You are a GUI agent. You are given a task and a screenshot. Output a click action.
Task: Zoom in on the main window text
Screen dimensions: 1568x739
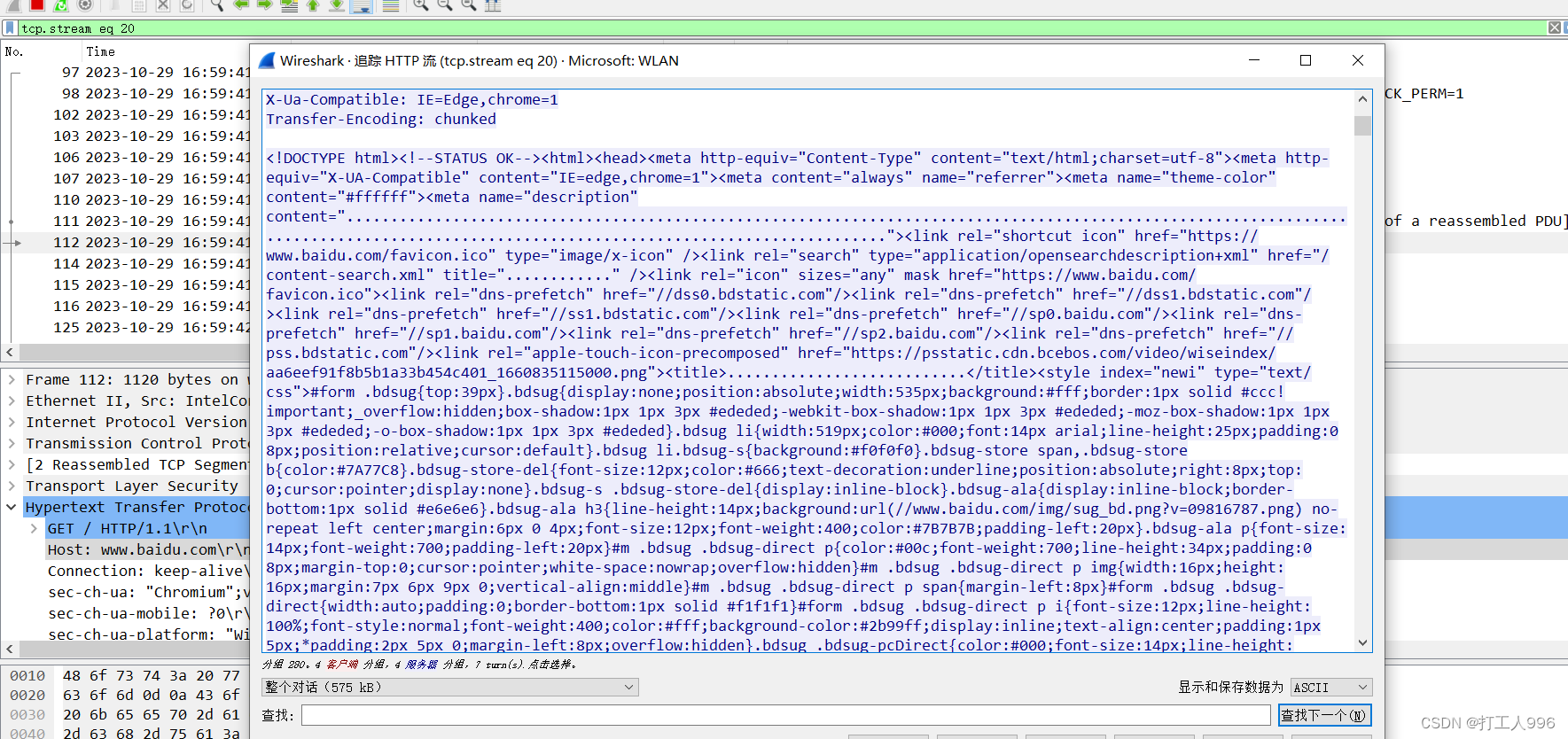click(x=421, y=5)
